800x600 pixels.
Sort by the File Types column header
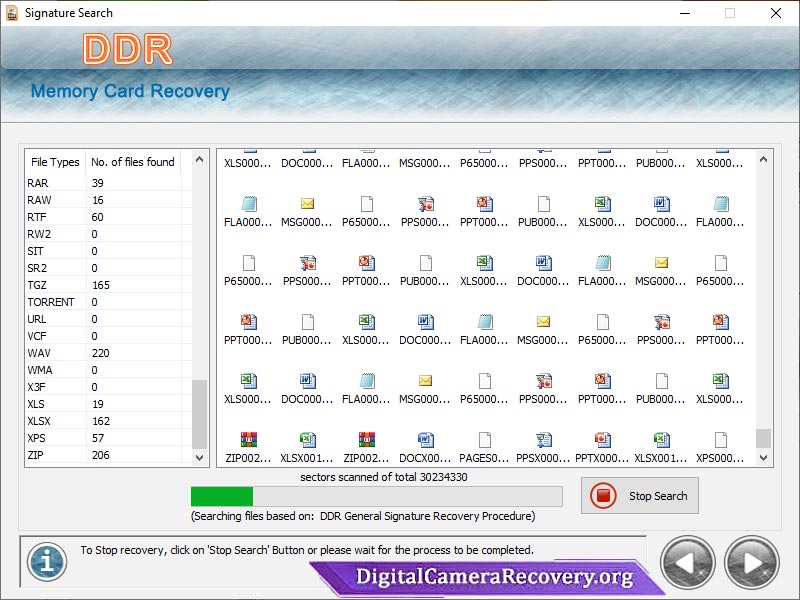(55, 162)
